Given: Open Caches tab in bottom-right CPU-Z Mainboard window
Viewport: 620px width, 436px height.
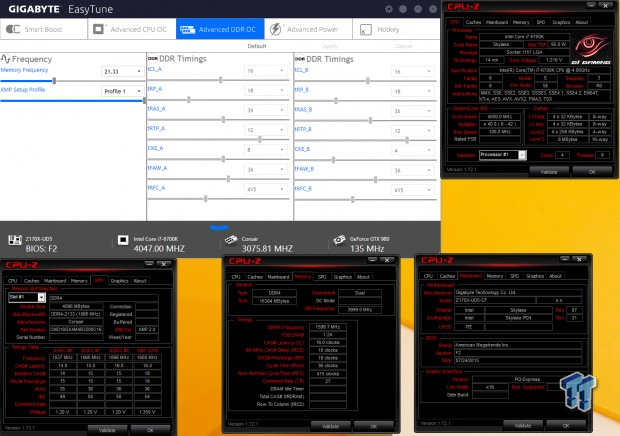Looking at the screenshot, I should [x=447, y=276].
